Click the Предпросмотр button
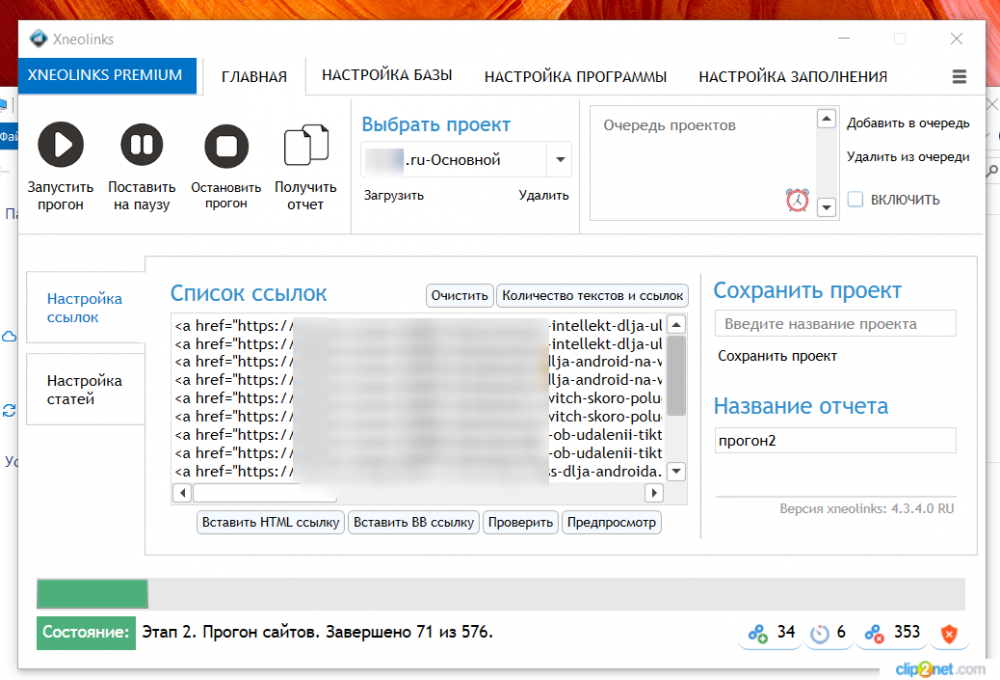Screen dimensions: 1000x680 [611, 522]
